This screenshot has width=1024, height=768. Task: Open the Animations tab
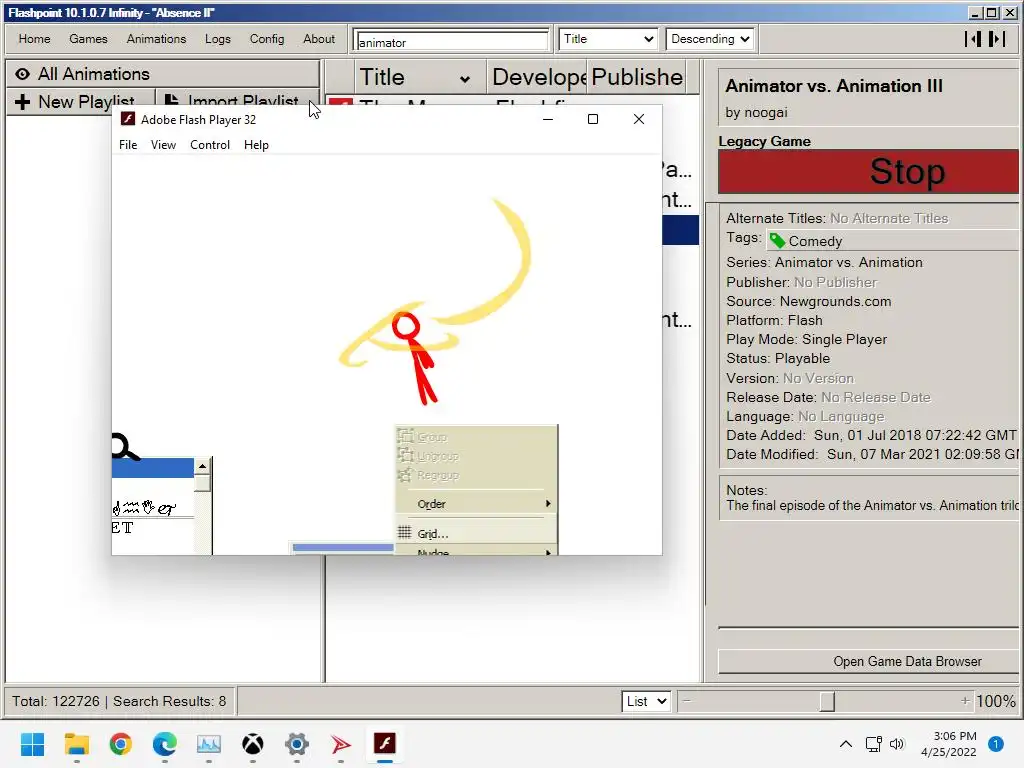156,39
